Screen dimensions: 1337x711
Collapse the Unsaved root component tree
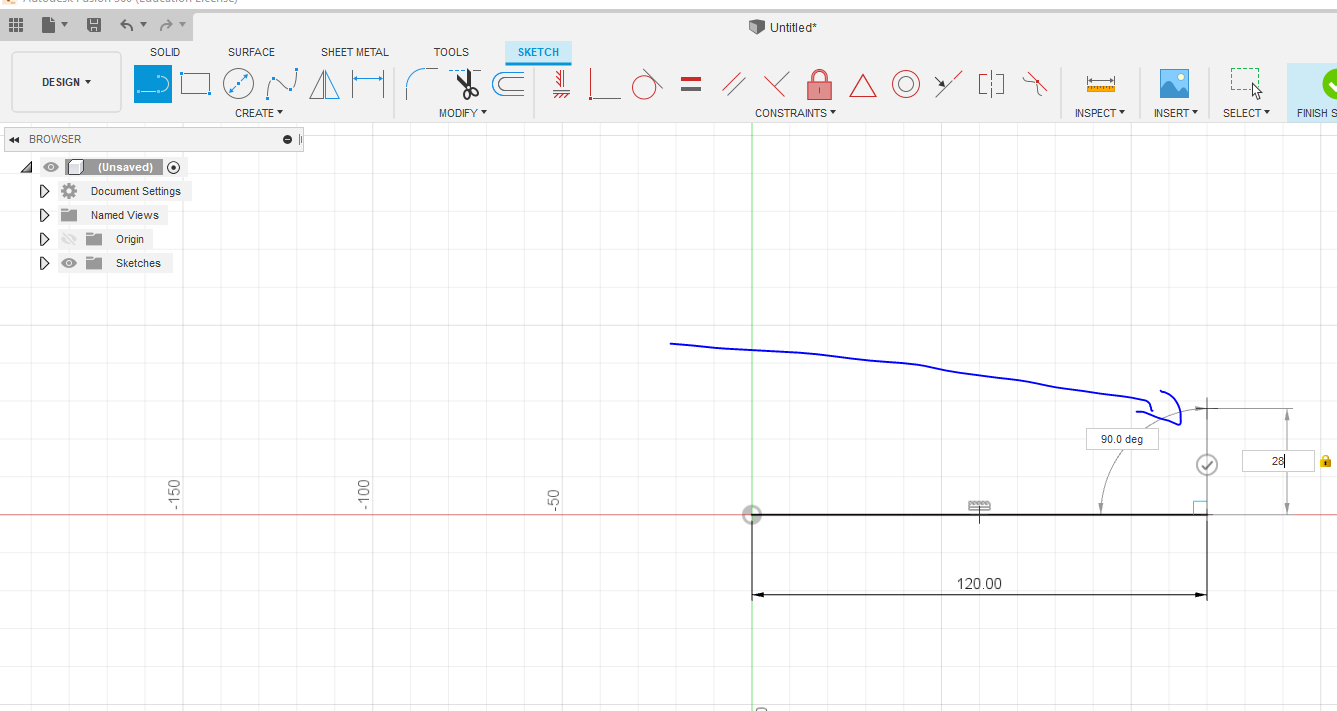click(27, 167)
